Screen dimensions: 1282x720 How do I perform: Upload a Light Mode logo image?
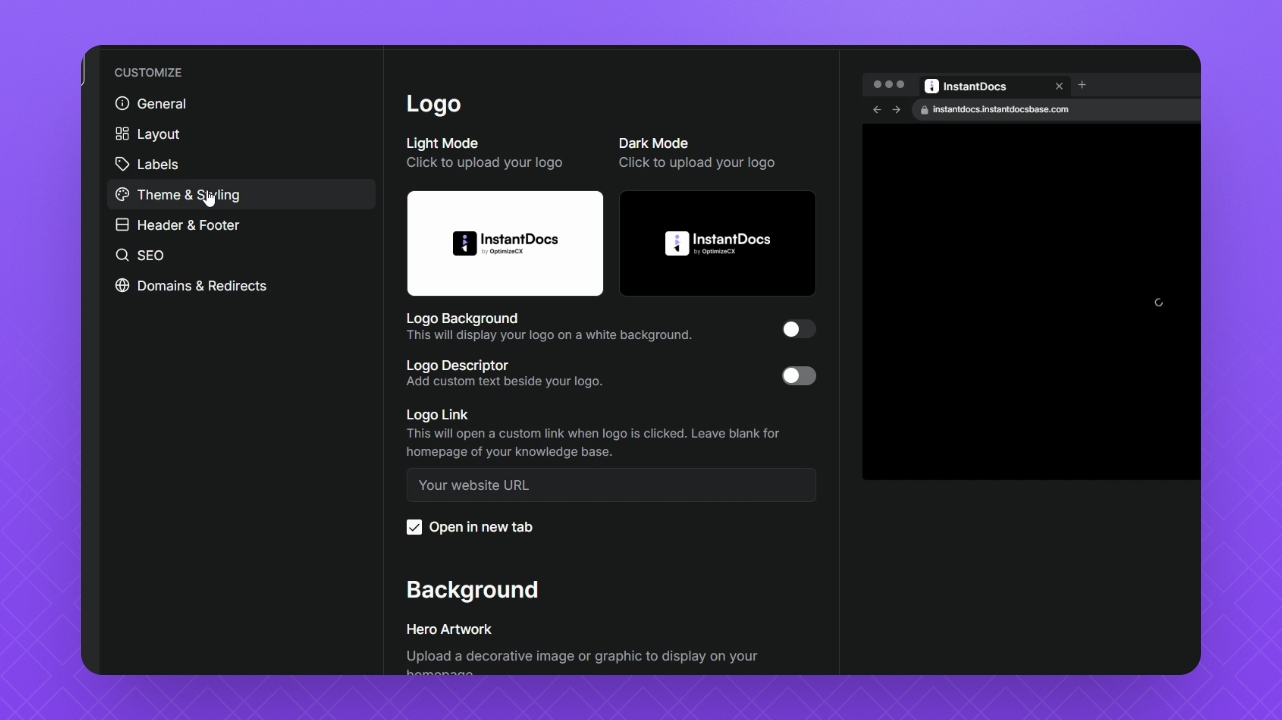[505, 243]
